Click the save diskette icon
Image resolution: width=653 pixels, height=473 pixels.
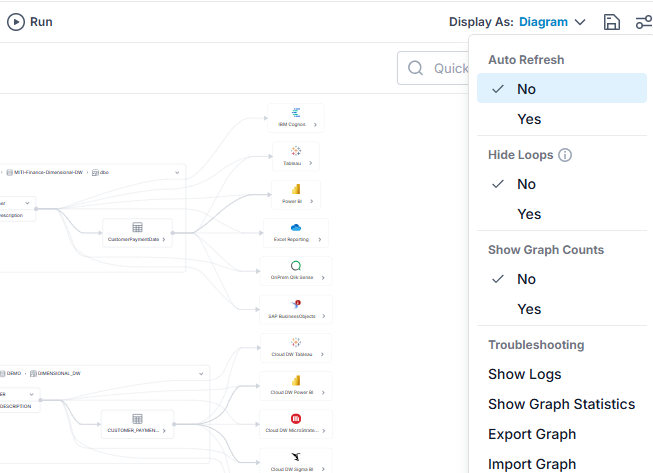611,22
